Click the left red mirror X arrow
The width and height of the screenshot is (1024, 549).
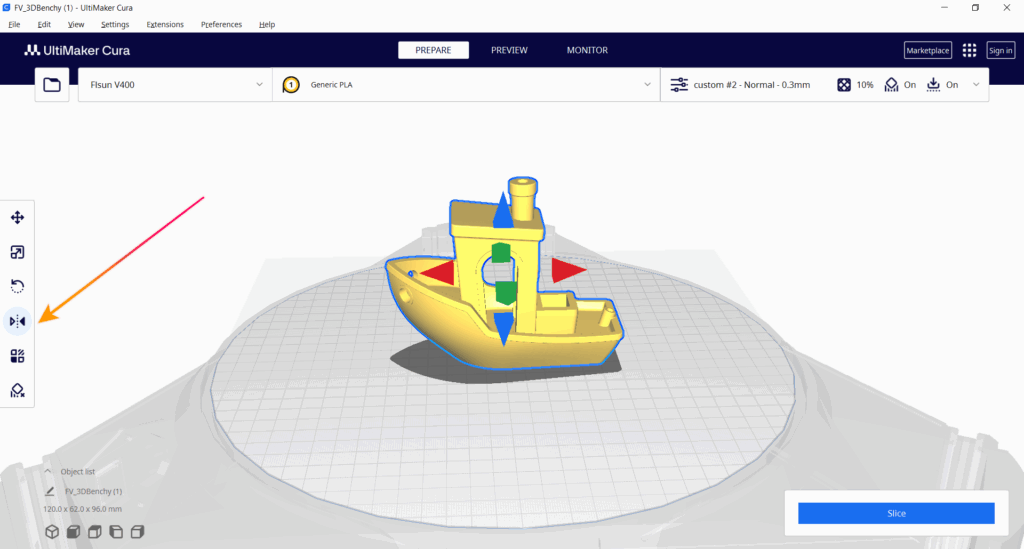point(437,272)
